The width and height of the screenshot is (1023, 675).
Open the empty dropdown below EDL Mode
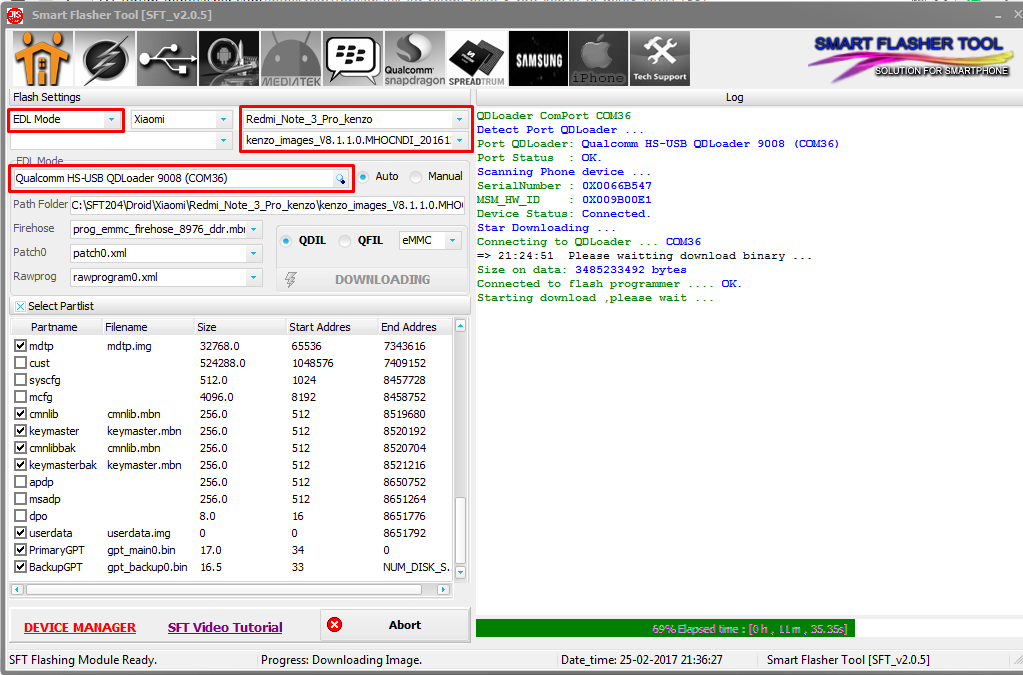224,140
